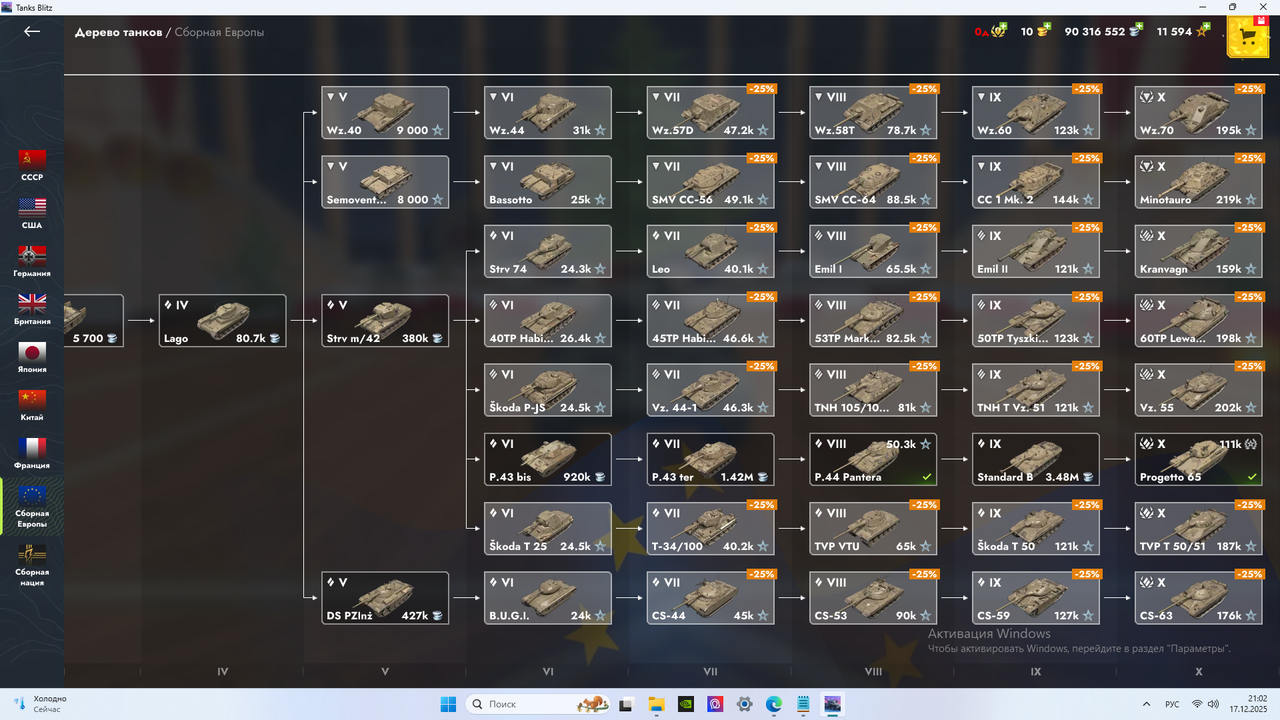Viewport: 1280px width, 720px height.
Task: Select the TVP VTU tank card
Action: pyautogui.click(x=873, y=529)
